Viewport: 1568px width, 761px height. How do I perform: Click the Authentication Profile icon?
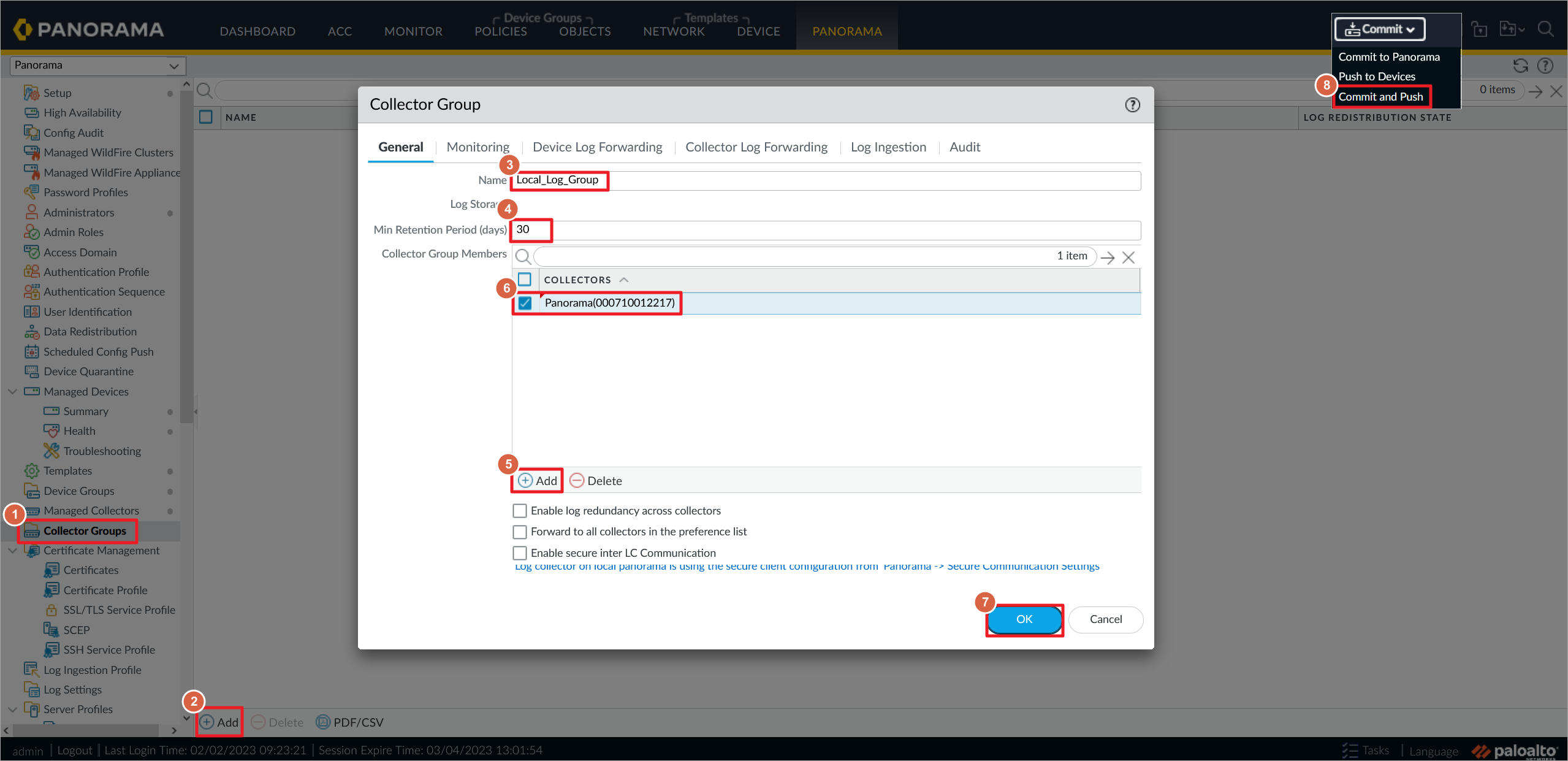pos(31,272)
